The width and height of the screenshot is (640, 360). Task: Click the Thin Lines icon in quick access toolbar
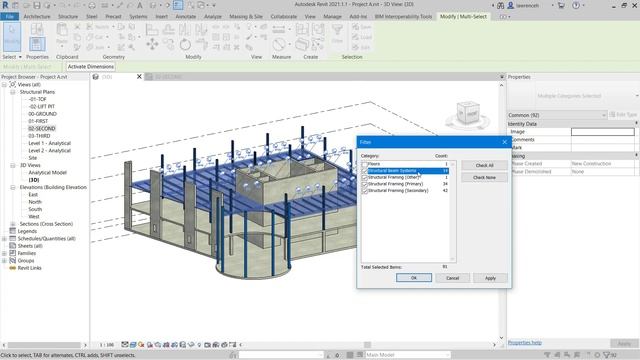[178, 5]
